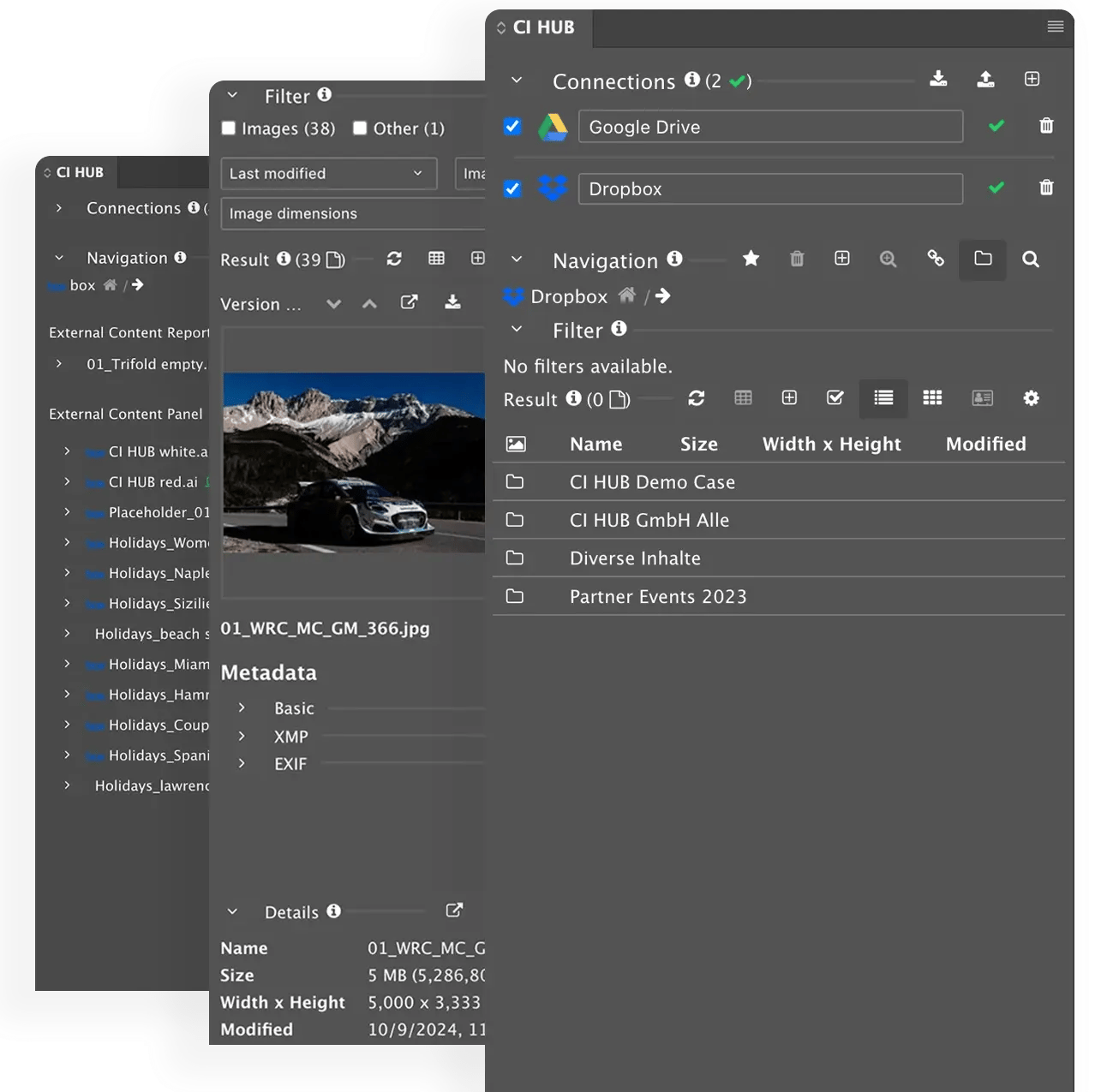Screen dimensions: 1101x1092
Task: Enable the Other (1) filter checkbox
Action: tap(360, 128)
